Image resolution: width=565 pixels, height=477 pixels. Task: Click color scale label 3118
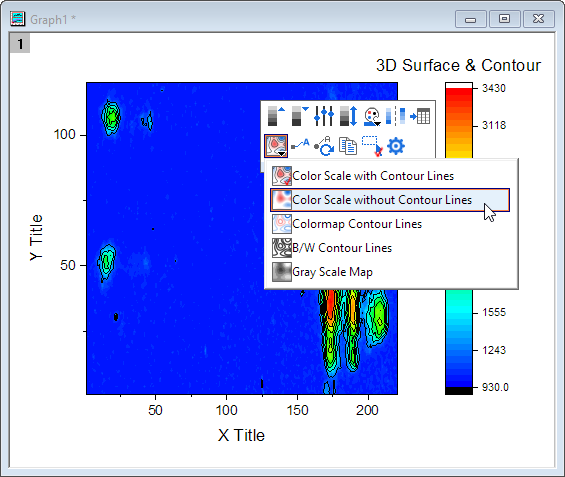point(494,125)
